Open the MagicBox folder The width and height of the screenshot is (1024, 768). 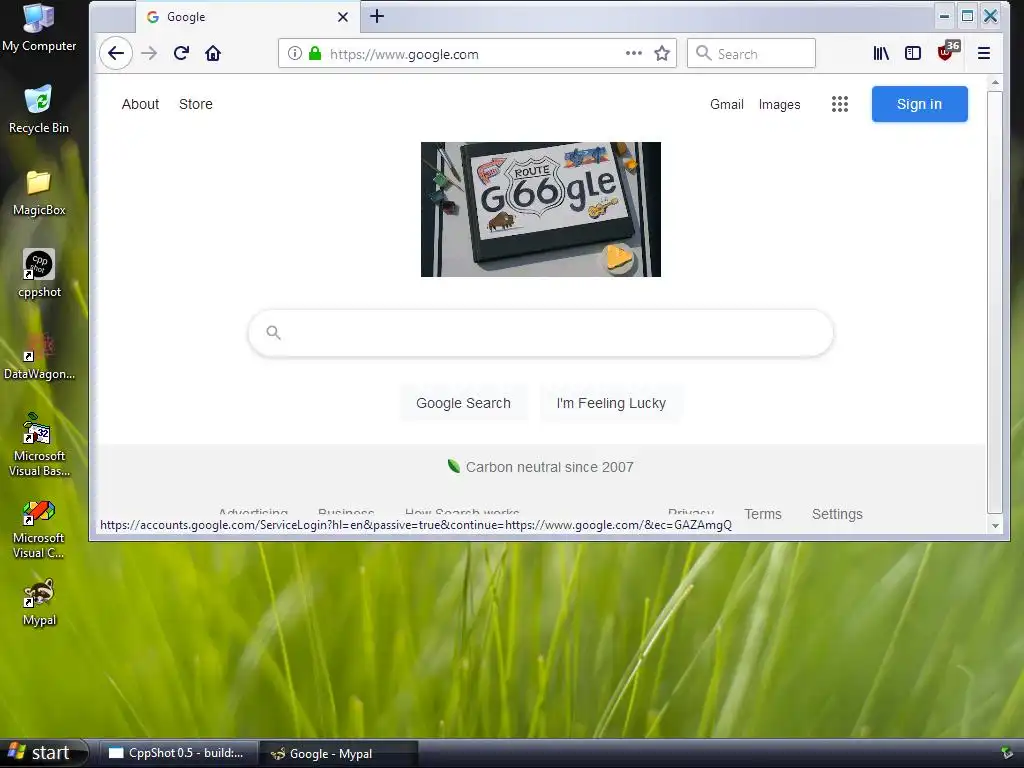point(39,193)
